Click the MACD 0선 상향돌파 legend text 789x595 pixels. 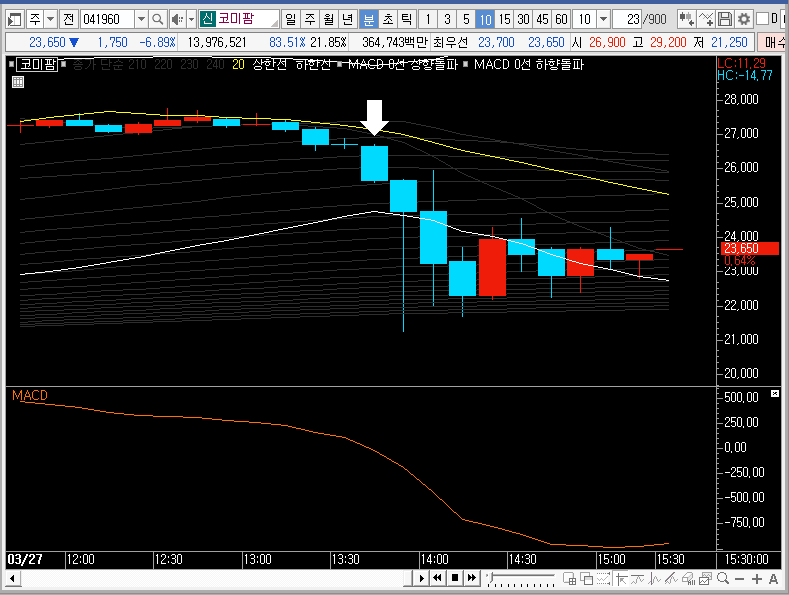tap(403, 64)
